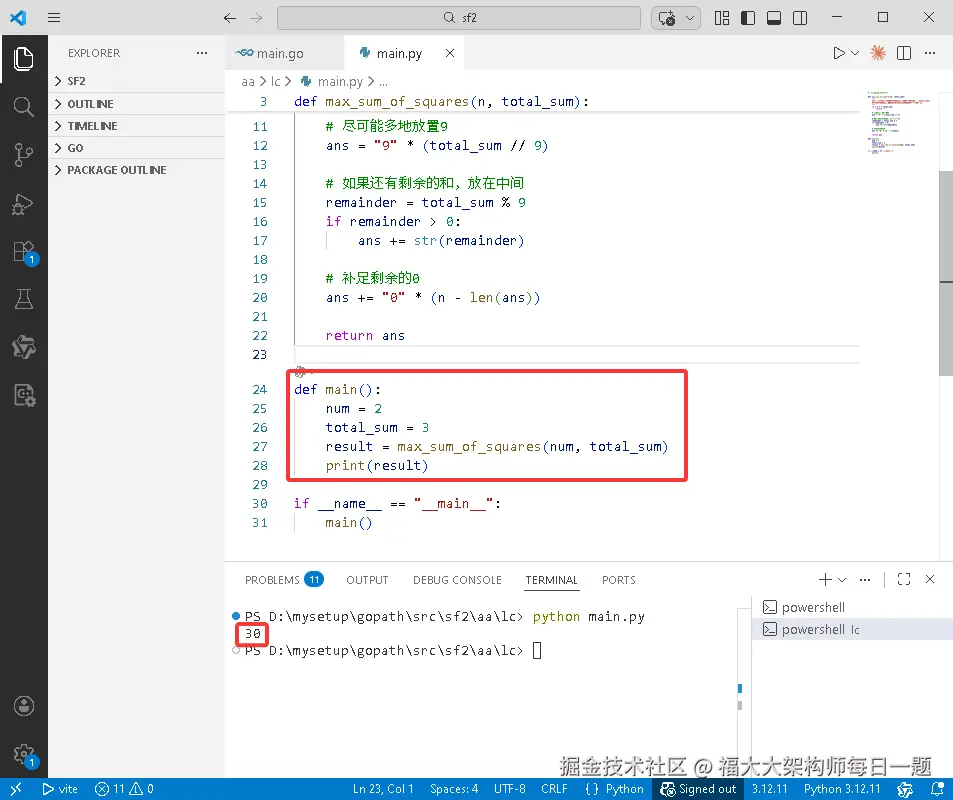Close the terminal panel

930,579
